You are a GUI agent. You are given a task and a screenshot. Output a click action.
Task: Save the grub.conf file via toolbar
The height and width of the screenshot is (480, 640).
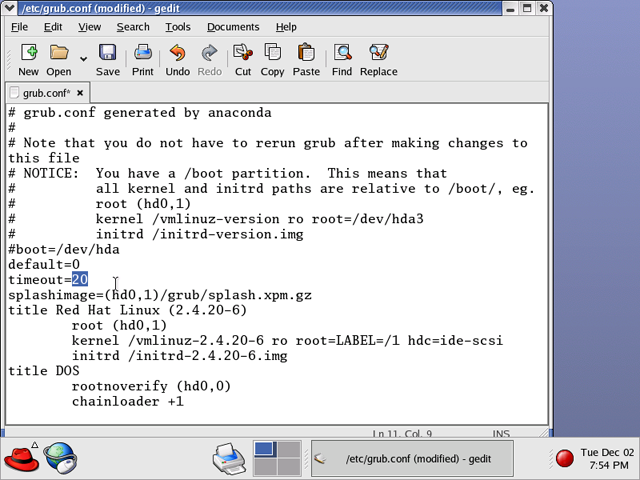pos(107,59)
